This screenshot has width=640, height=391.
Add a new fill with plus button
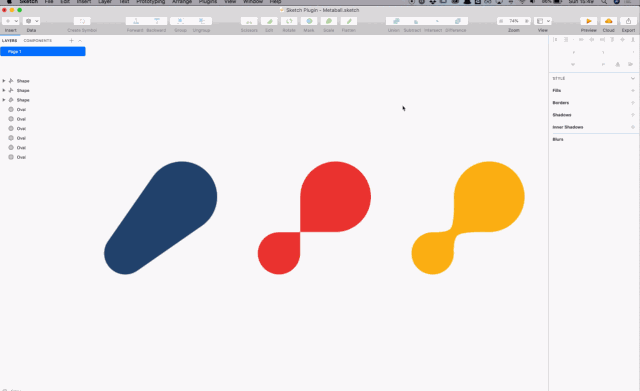tap(633, 91)
